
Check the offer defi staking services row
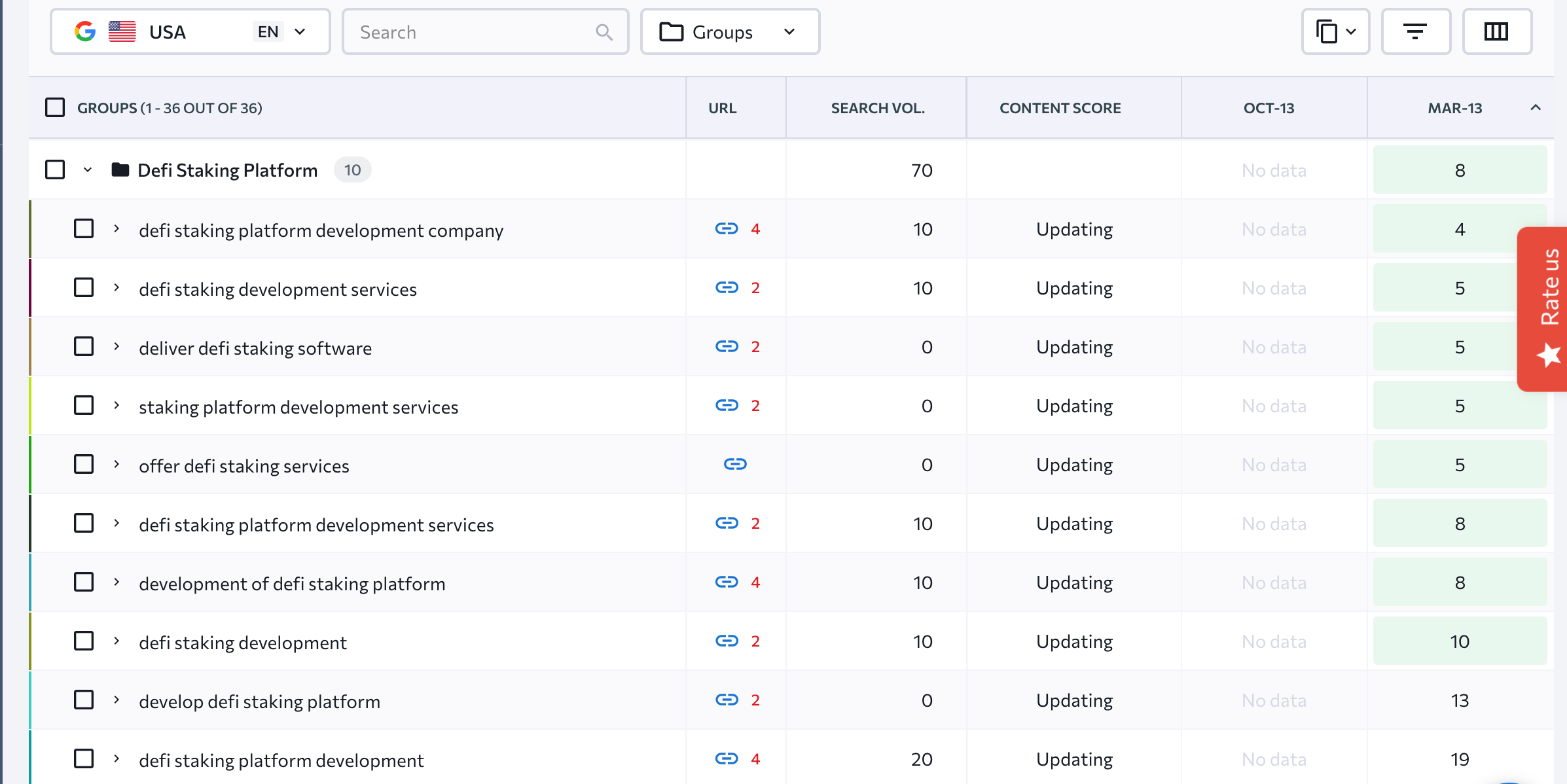84,465
